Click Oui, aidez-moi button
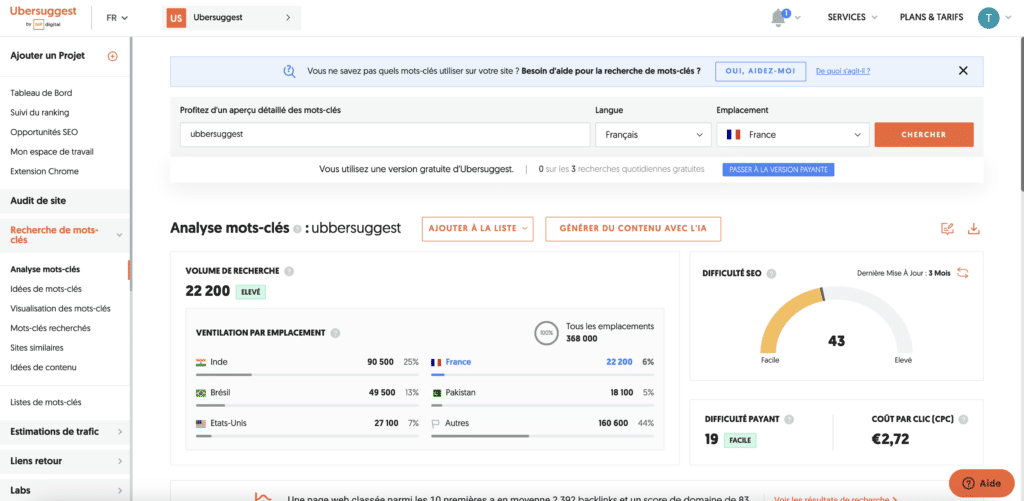Image resolution: width=1024 pixels, height=501 pixels. 760,71
